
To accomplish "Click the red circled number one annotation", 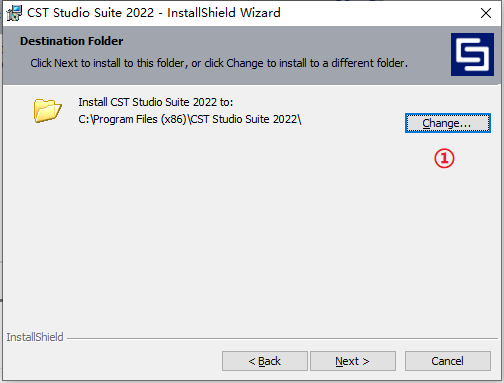I will pyautogui.click(x=444, y=158).
